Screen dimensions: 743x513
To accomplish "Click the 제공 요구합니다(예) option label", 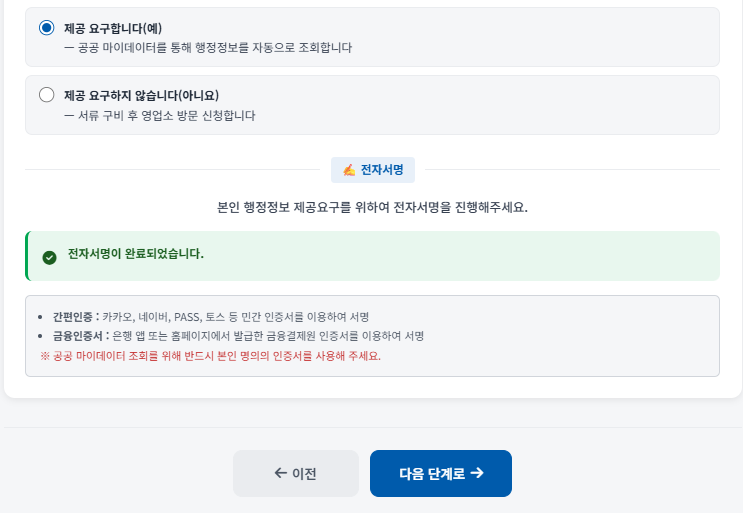I will (113, 28).
